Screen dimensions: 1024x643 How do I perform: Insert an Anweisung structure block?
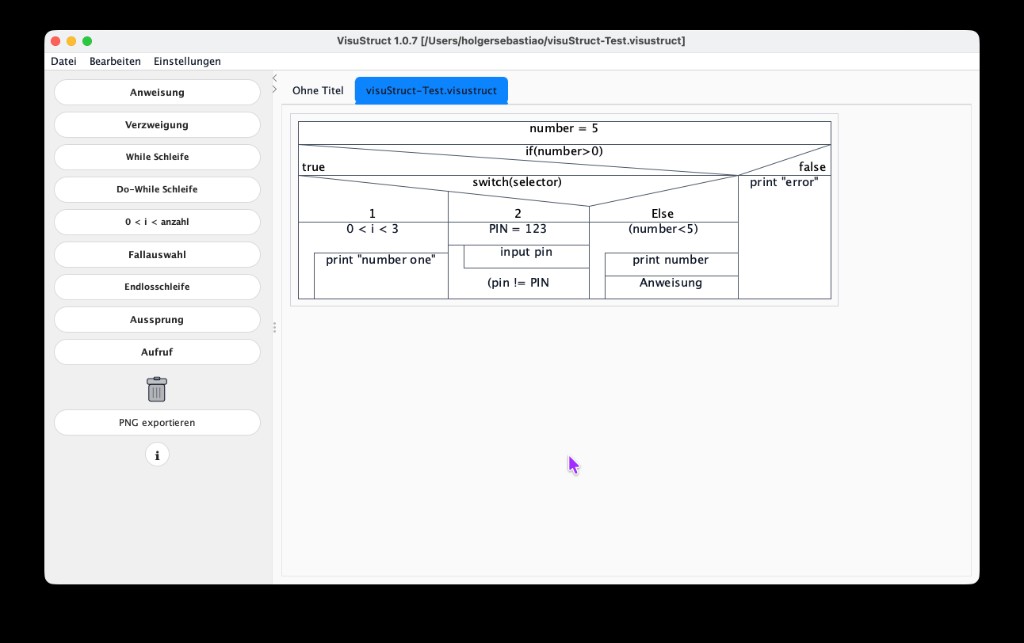[157, 92]
